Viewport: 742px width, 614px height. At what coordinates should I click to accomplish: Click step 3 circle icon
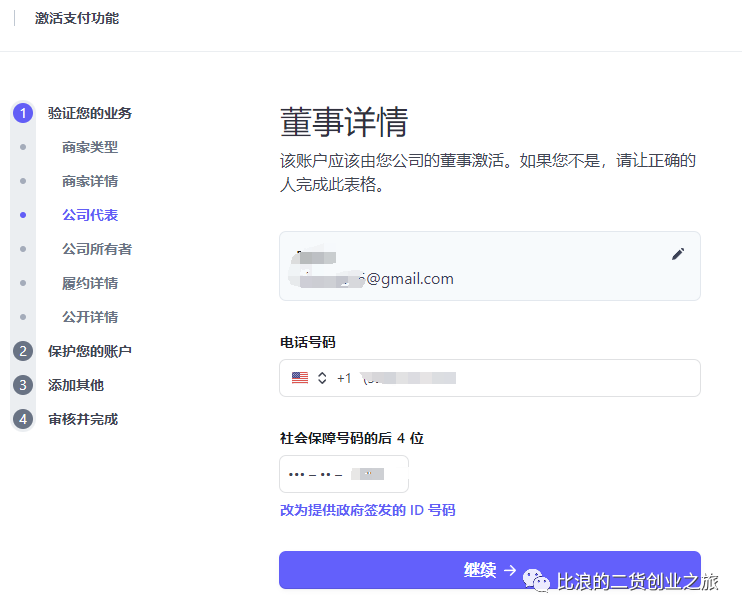pos(23,385)
